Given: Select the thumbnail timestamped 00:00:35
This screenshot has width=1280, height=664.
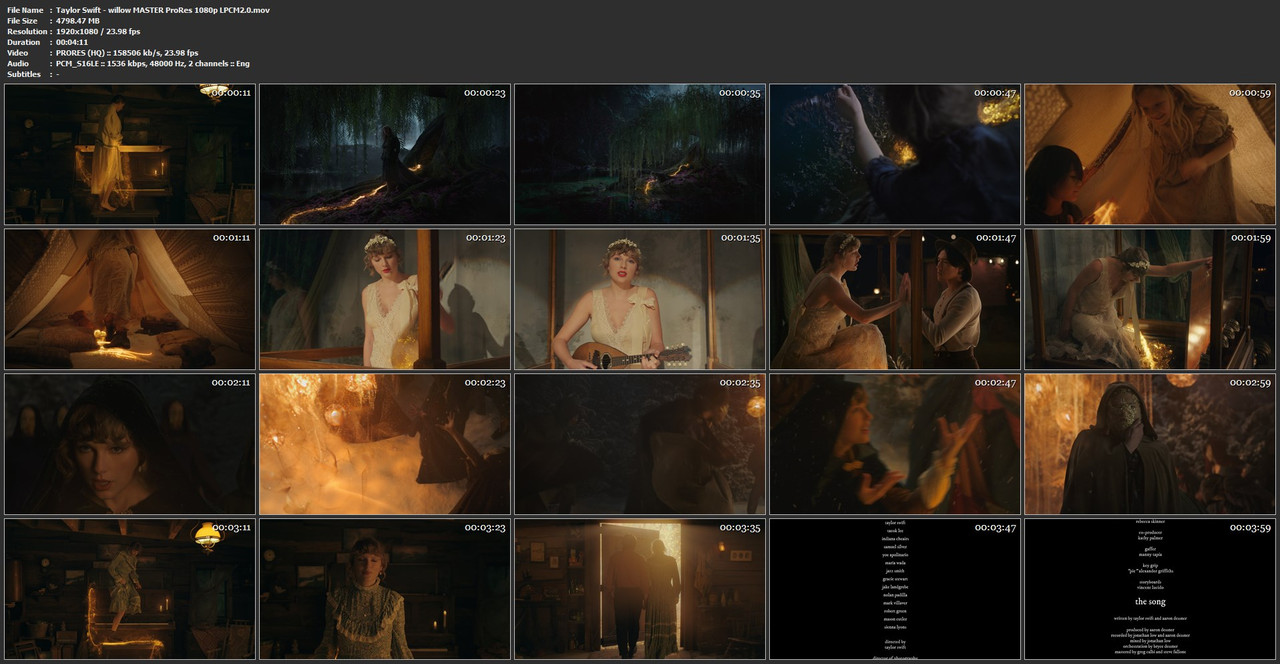Looking at the screenshot, I should pos(640,154).
